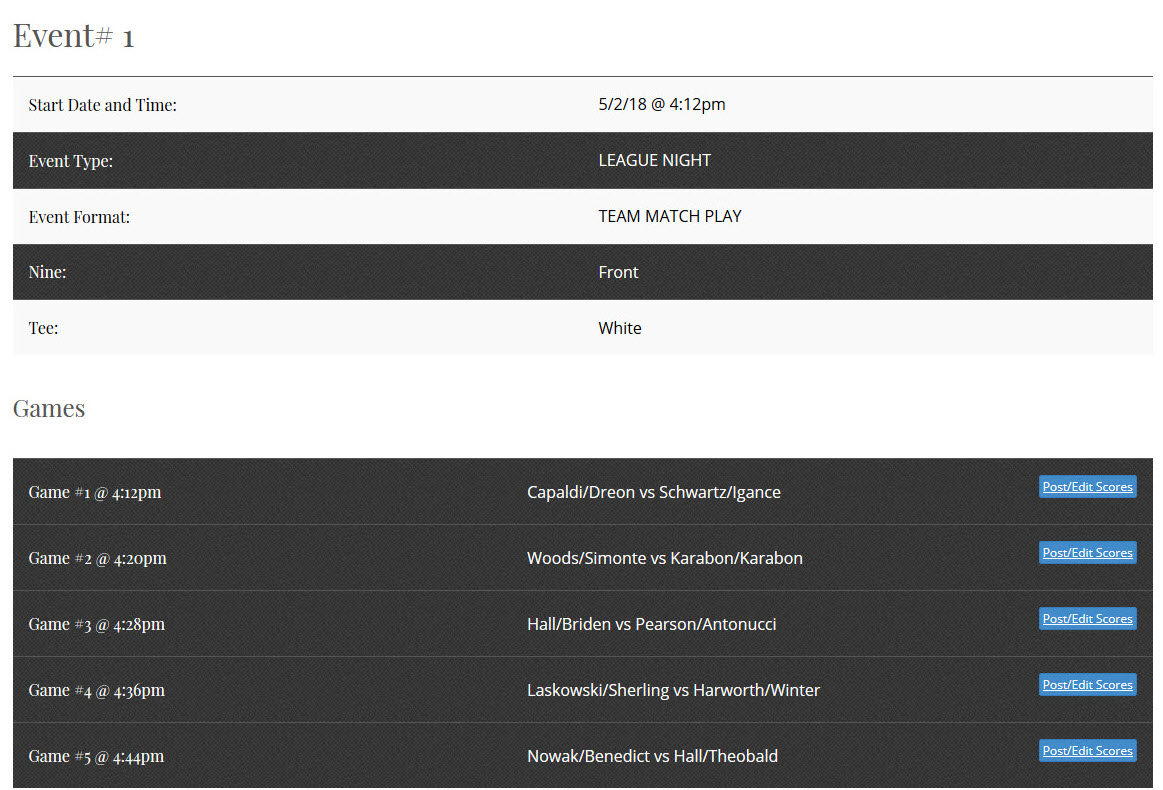This screenshot has height=790, width=1163.
Task: Select the Game #1 @ 4:12pm label
Action: (x=94, y=492)
